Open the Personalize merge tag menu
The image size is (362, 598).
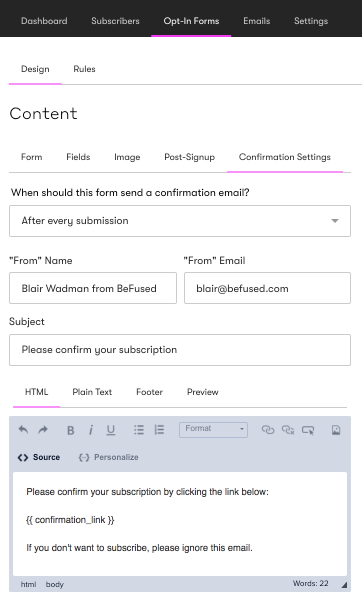tap(108, 457)
